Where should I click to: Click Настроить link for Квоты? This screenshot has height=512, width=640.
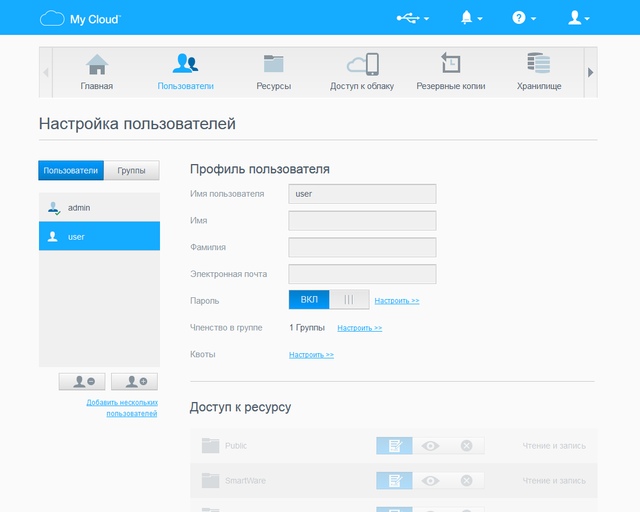(x=311, y=355)
